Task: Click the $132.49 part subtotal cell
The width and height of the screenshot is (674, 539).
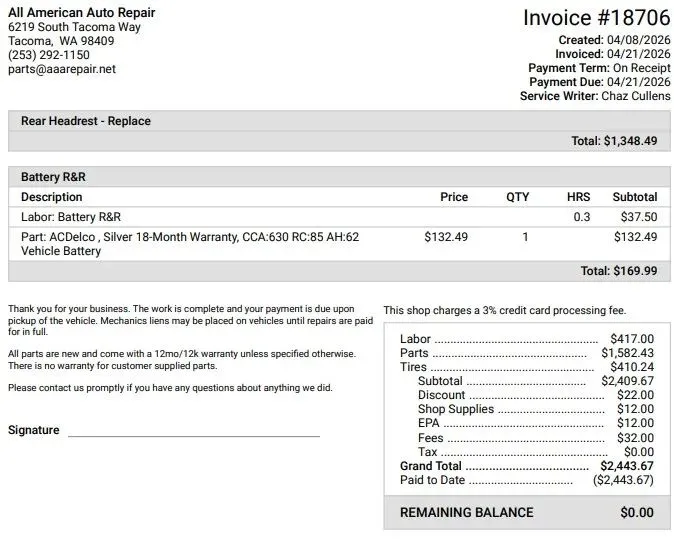Action: [635, 237]
